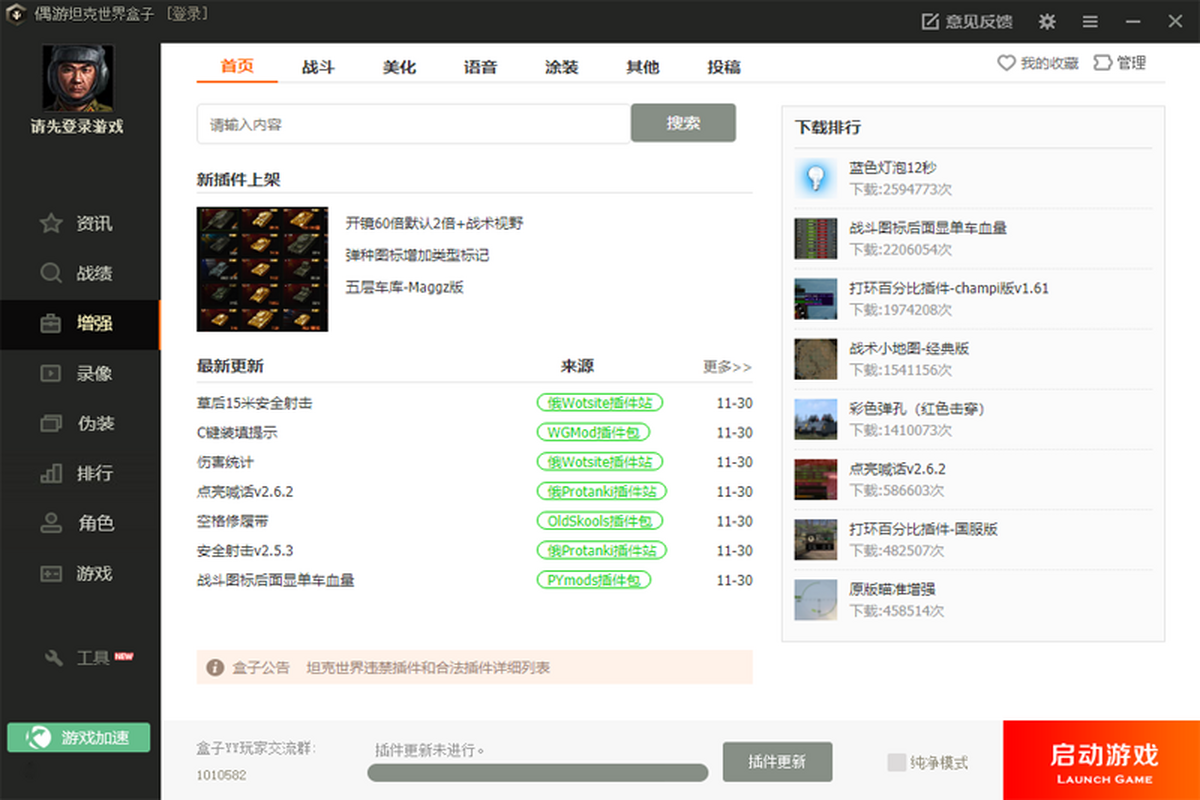The width and height of the screenshot is (1200, 800).
Task: Open the 战绩 search icon in sidebar
Action: click(x=51, y=273)
